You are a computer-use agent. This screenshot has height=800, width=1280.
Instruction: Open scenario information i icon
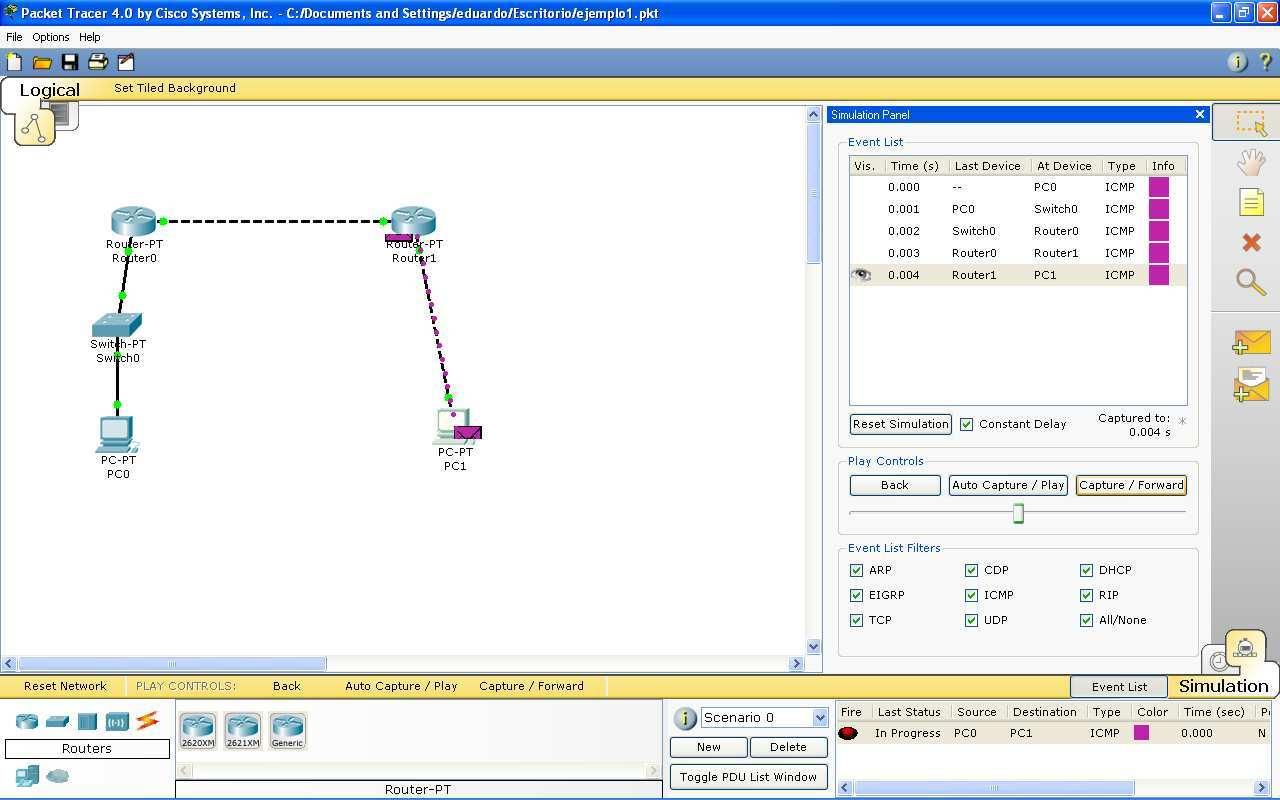(x=685, y=718)
